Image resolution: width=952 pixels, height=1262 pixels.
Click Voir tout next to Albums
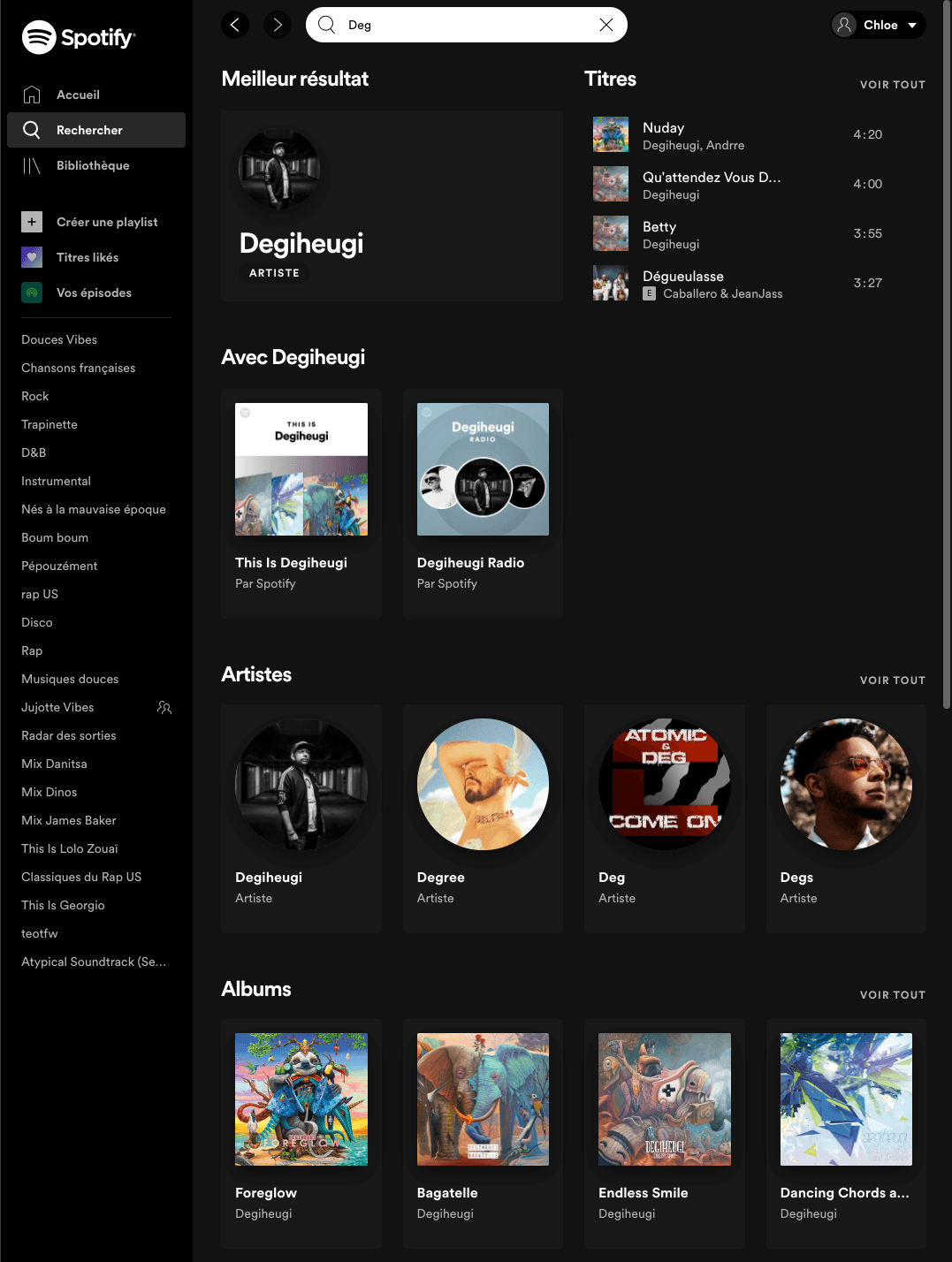click(893, 995)
